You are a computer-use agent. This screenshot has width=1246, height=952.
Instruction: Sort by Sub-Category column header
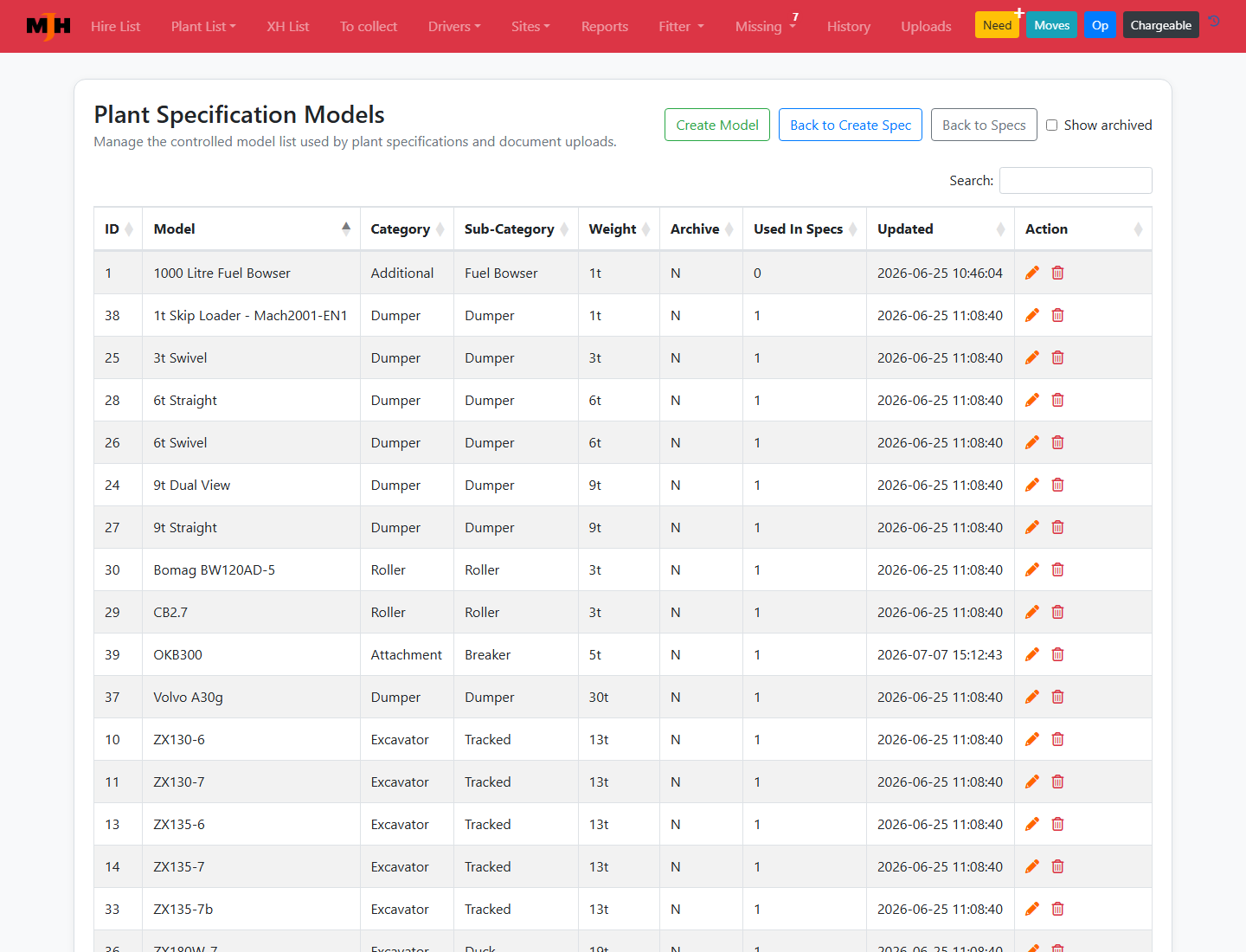pos(516,229)
